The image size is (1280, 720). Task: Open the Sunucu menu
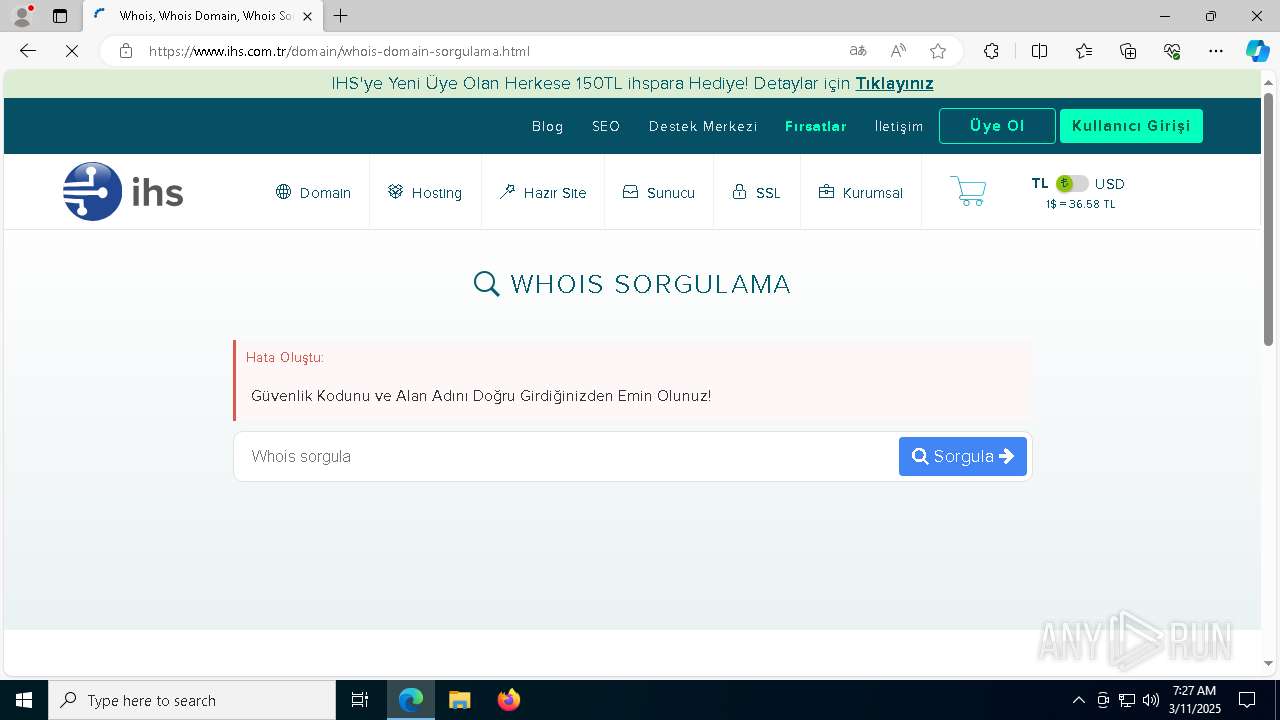click(658, 192)
